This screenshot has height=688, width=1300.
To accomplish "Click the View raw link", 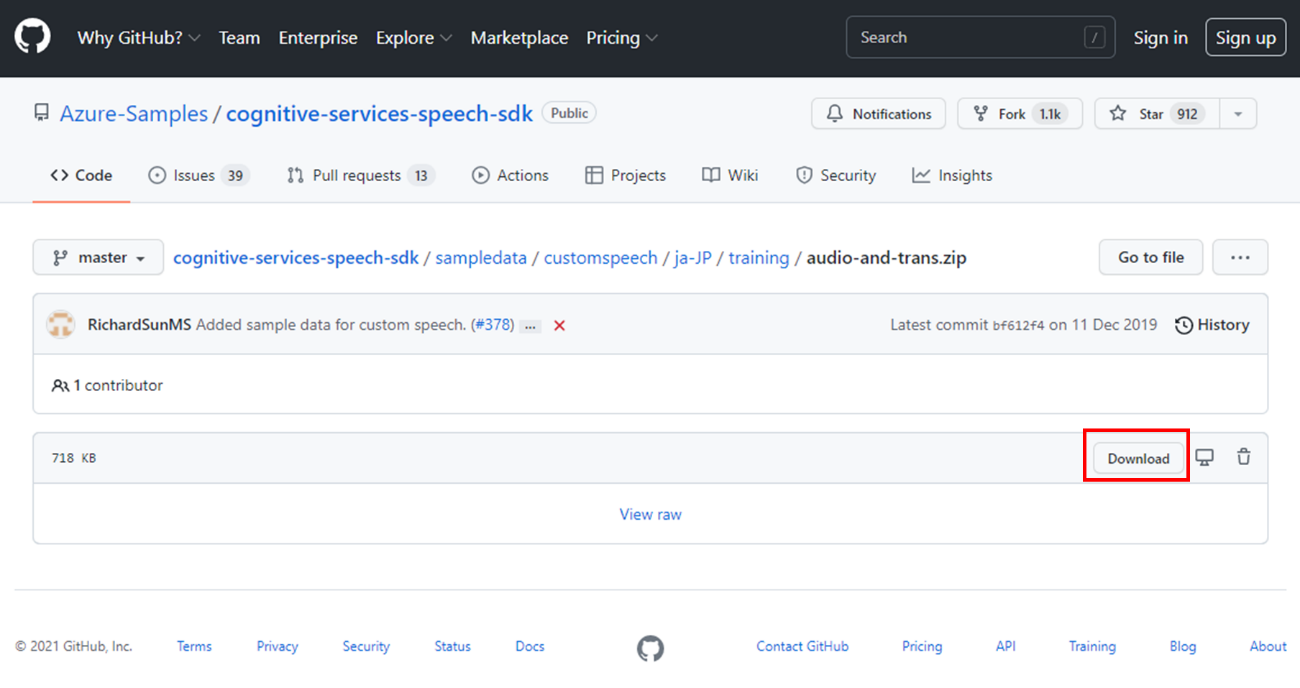I will tap(650, 514).
